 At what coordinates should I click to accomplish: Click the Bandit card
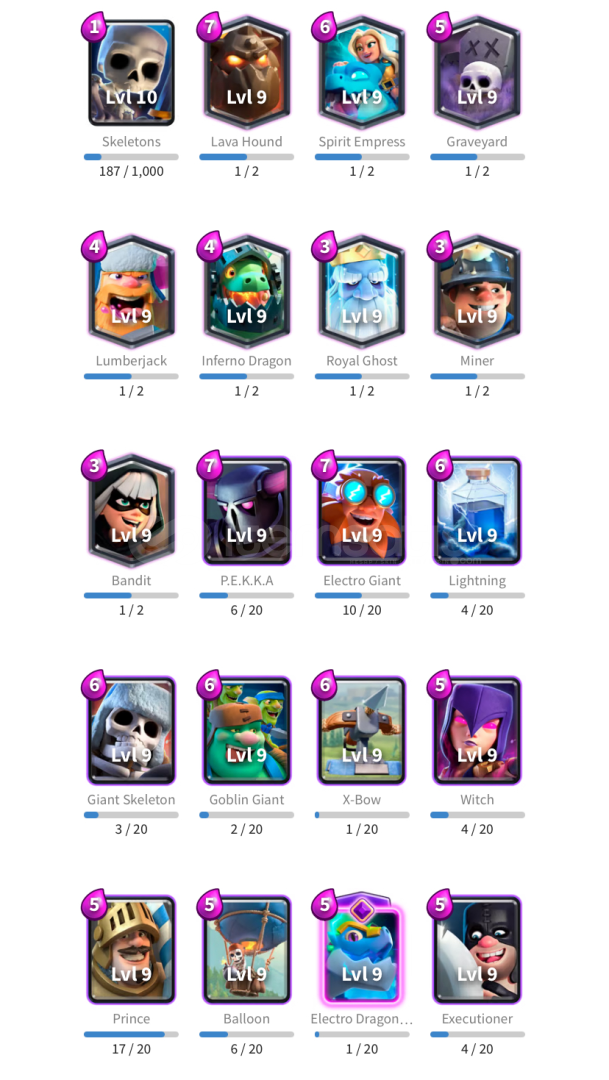pos(131,511)
